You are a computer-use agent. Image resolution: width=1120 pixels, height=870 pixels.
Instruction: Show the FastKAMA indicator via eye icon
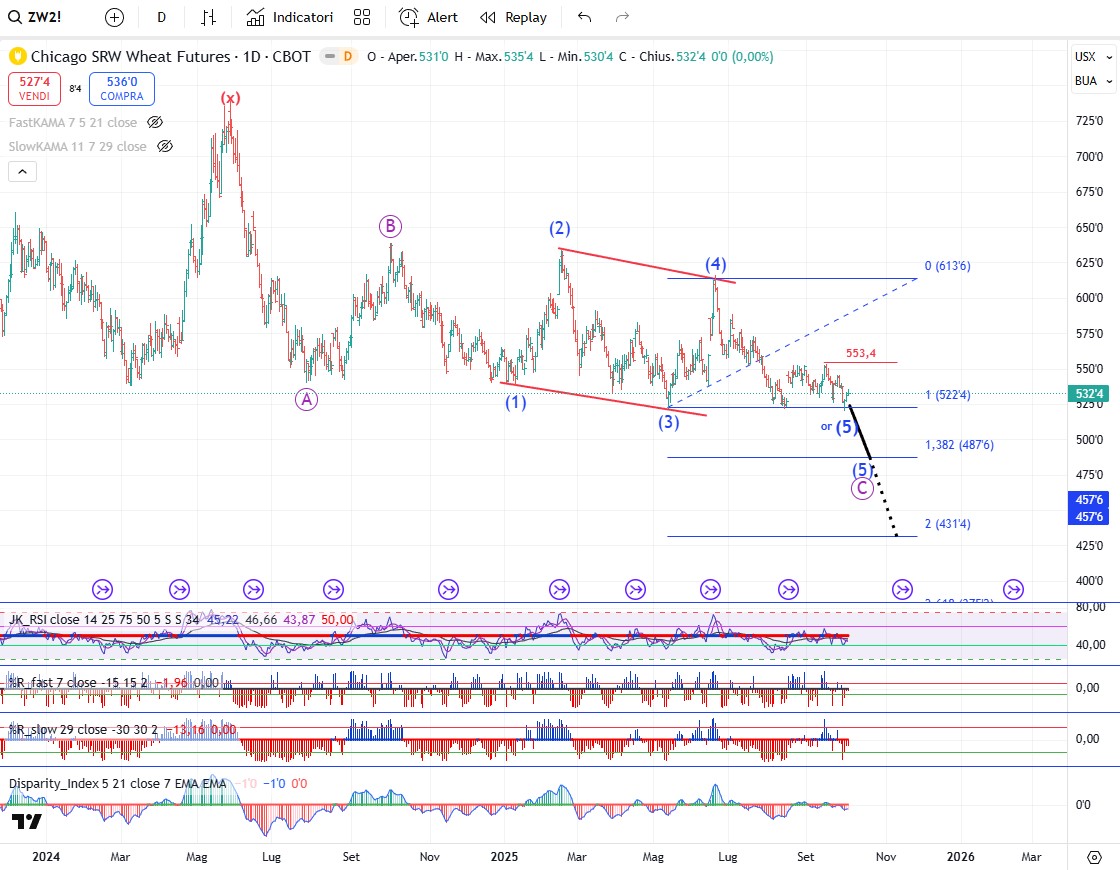(x=155, y=122)
